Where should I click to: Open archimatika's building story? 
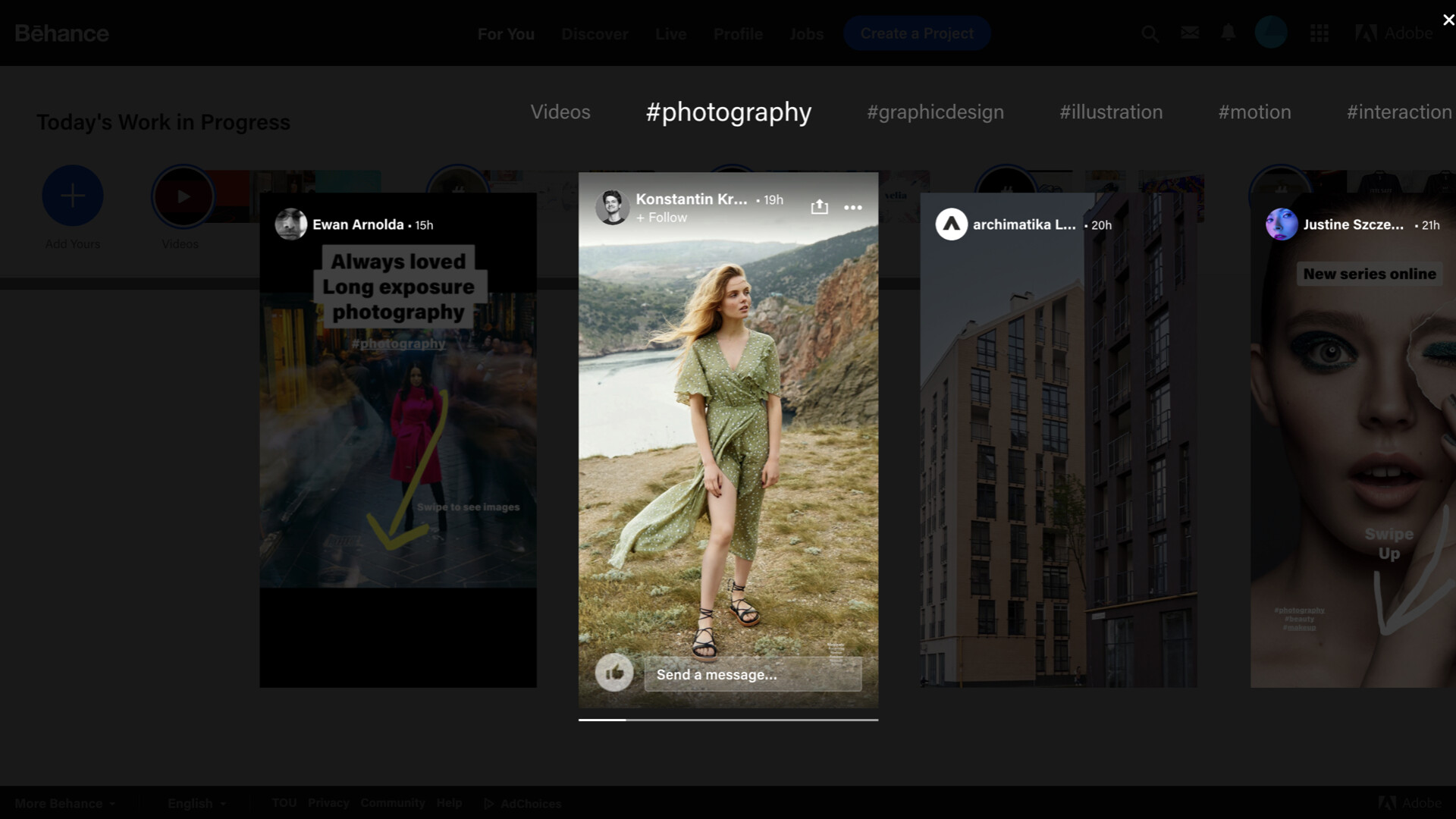coord(1058,455)
